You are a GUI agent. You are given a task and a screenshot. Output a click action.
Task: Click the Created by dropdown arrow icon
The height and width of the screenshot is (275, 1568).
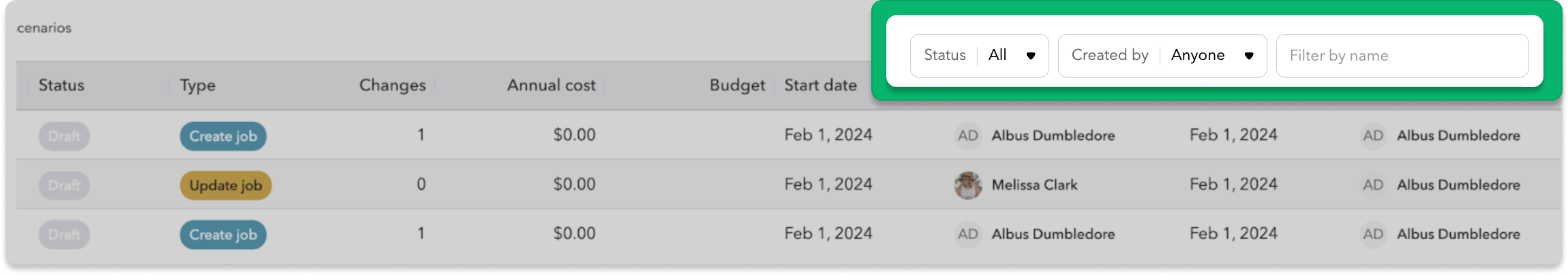pos(1248,56)
